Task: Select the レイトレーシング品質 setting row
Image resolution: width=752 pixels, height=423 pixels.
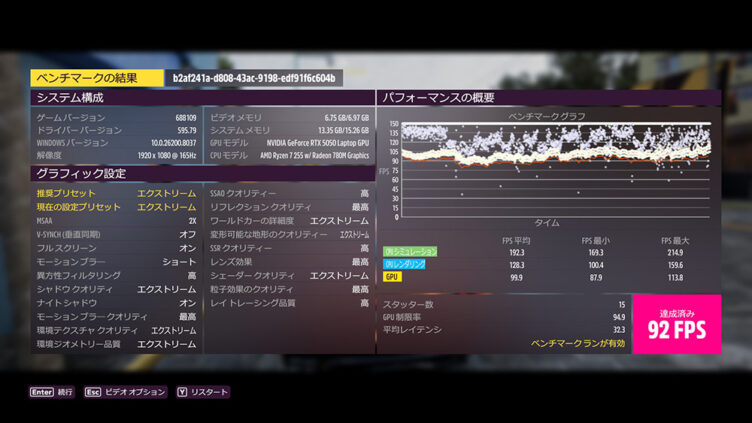Action: click(x=289, y=303)
